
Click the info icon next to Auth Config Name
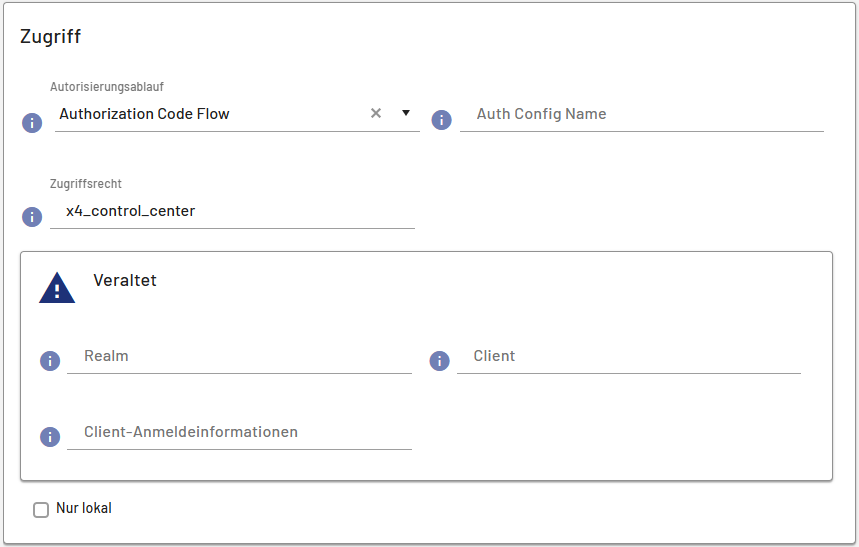pyautogui.click(x=441, y=120)
